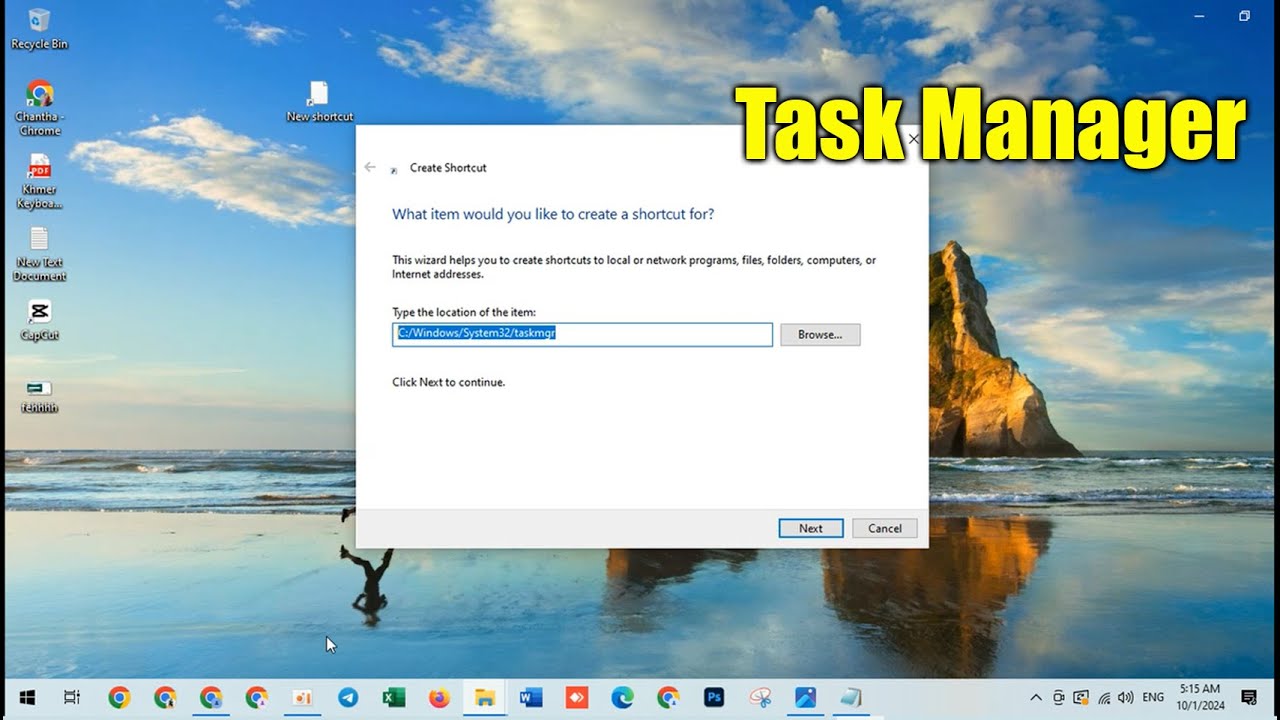1280x720 pixels.
Task: Open Task View from the taskbar
Action: click(x=72, y=698)
